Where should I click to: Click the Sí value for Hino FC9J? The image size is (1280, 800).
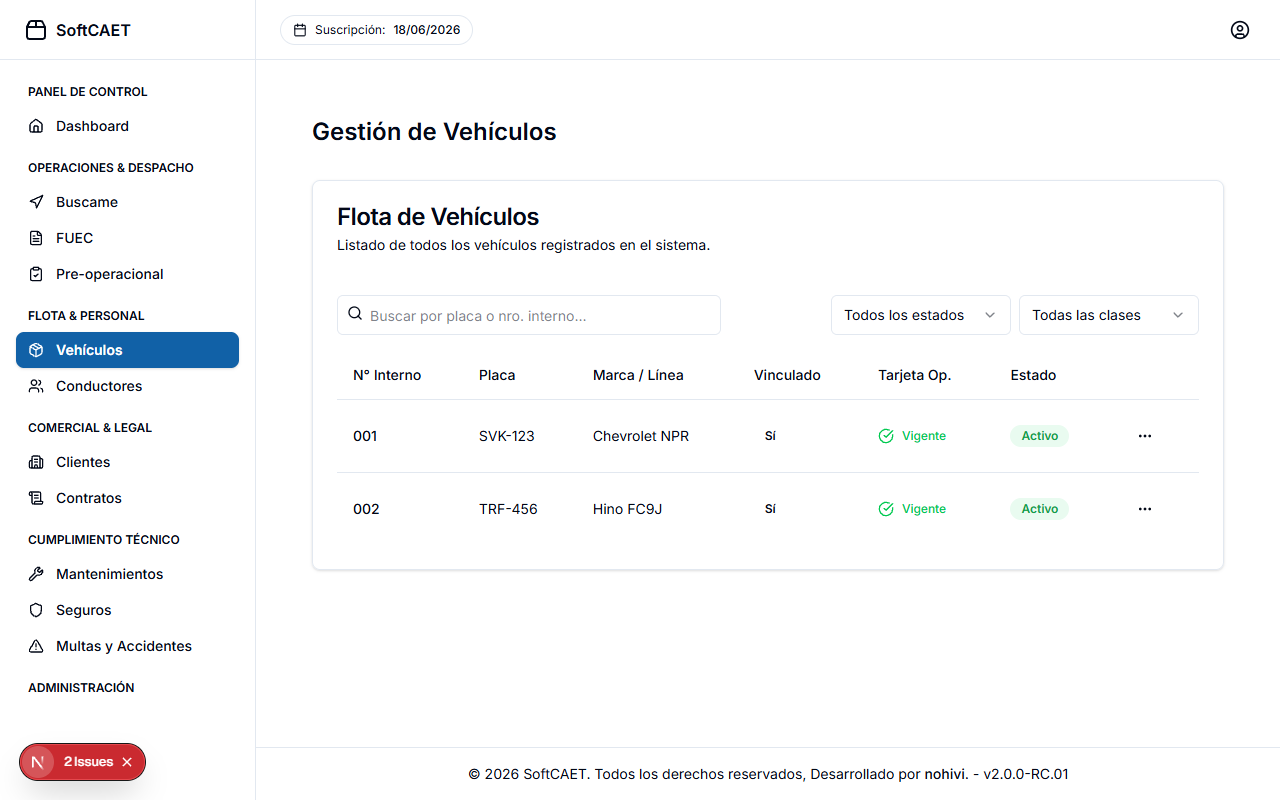770,509
